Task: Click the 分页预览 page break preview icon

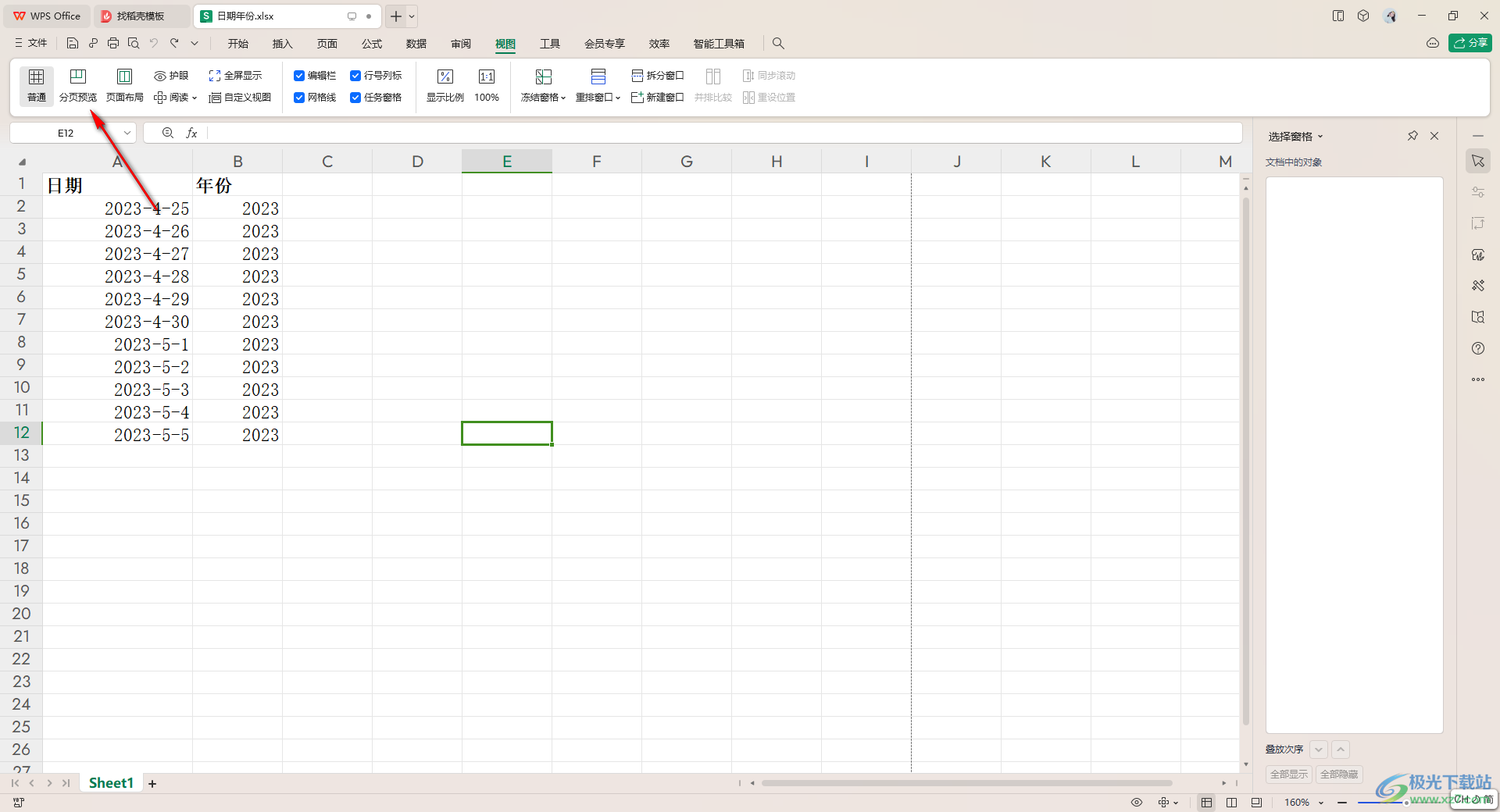Action: pos(78,77)
